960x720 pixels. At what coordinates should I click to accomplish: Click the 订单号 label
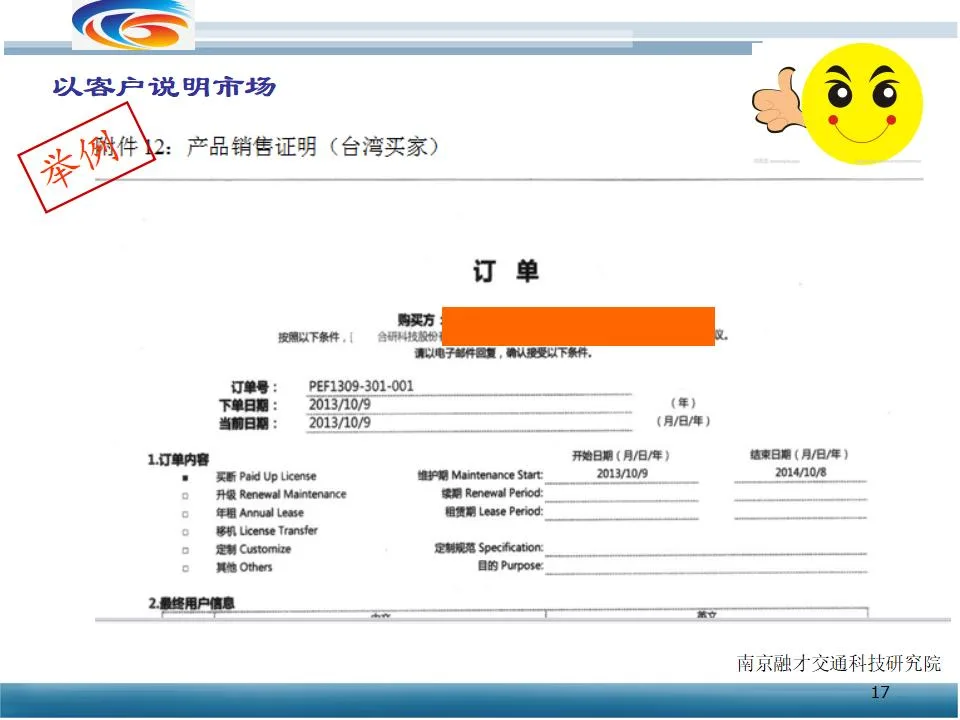253,388
